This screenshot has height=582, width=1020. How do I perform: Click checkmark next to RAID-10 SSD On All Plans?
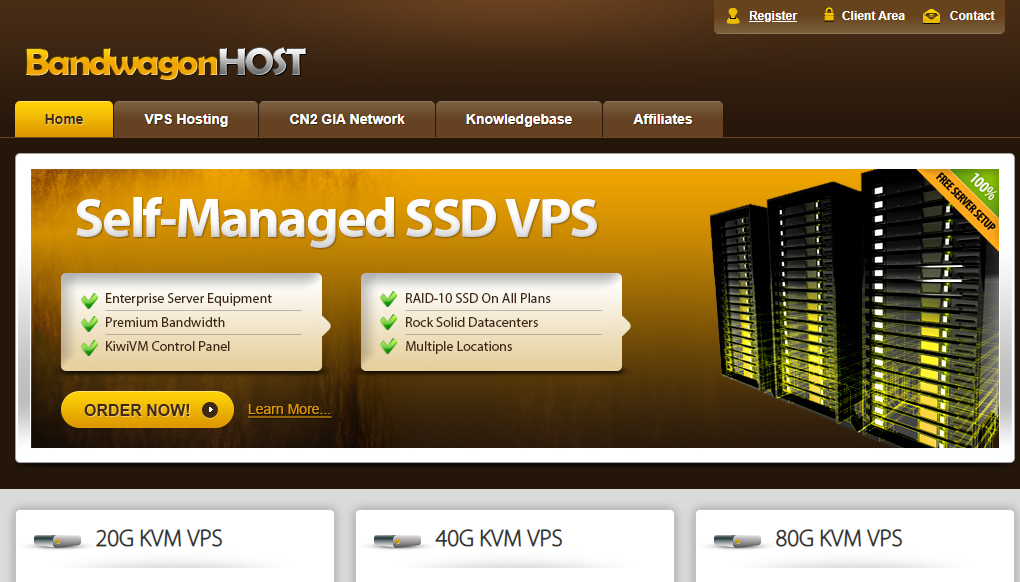point(388,298)
